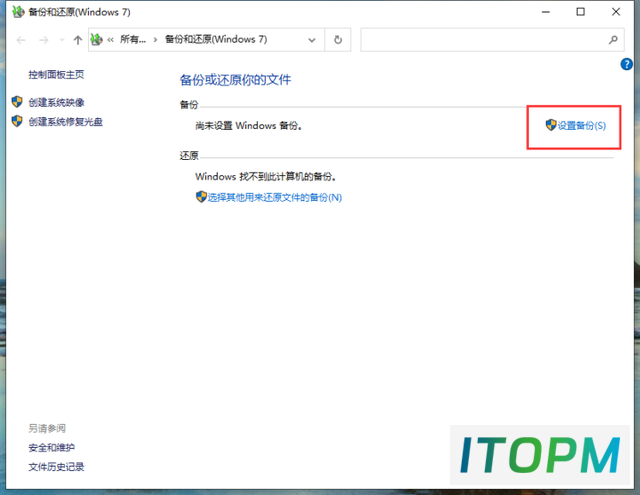The height and width of the screenshot is (495, 640).
Task: Click the forward navigation arrow
Action: coord(44,40)
